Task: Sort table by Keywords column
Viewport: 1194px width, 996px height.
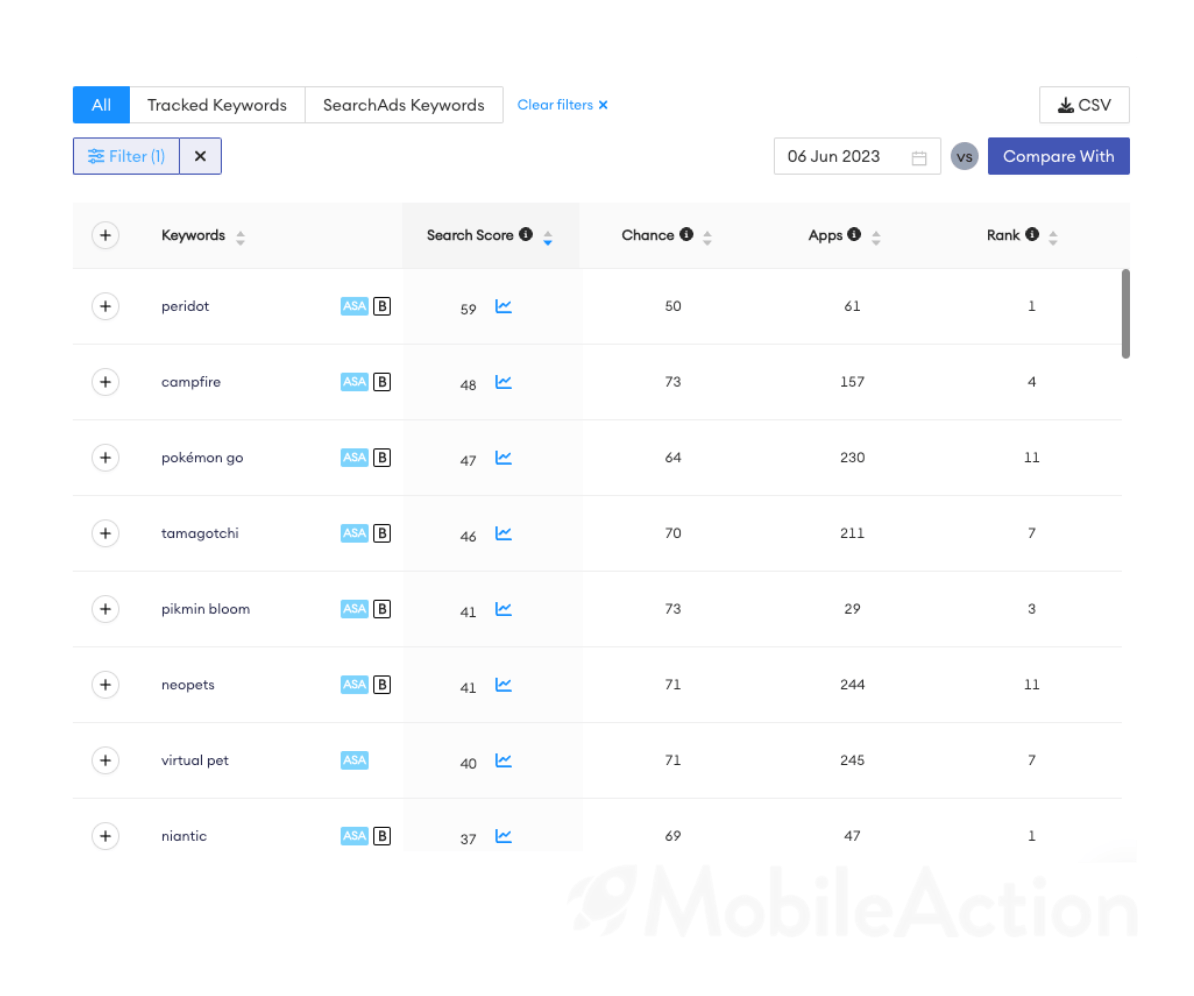Action: pos(241,238)
